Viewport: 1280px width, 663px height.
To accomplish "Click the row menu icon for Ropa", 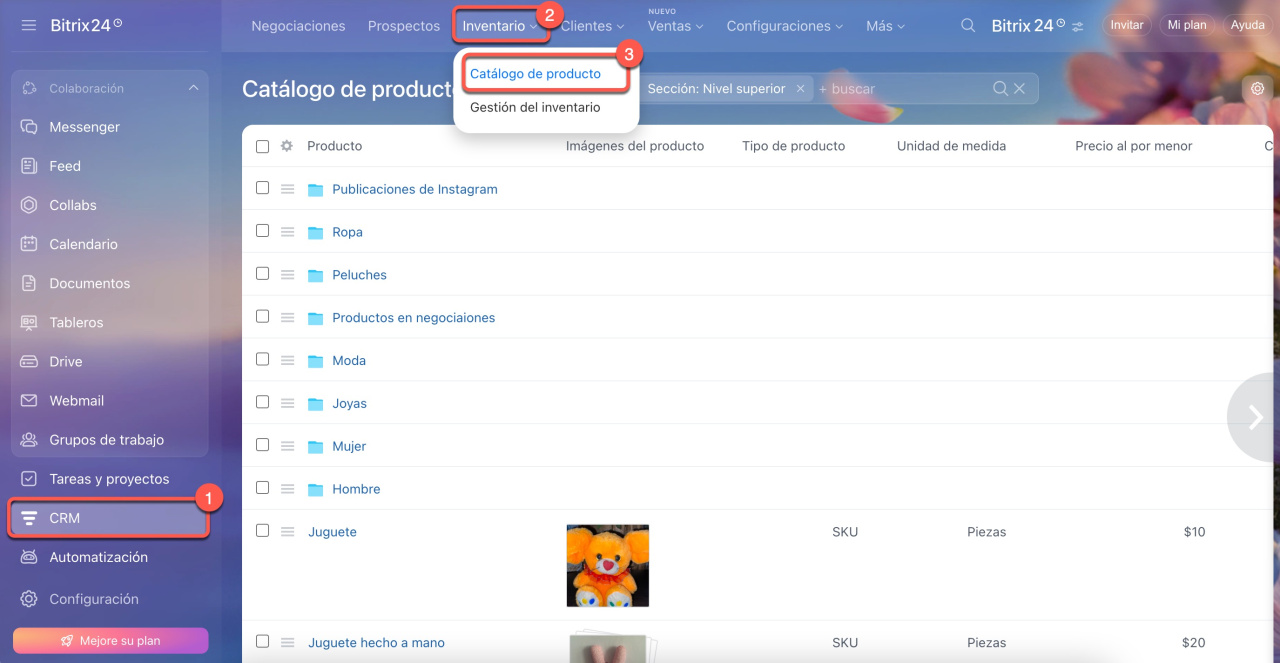I will coord(288,232).
